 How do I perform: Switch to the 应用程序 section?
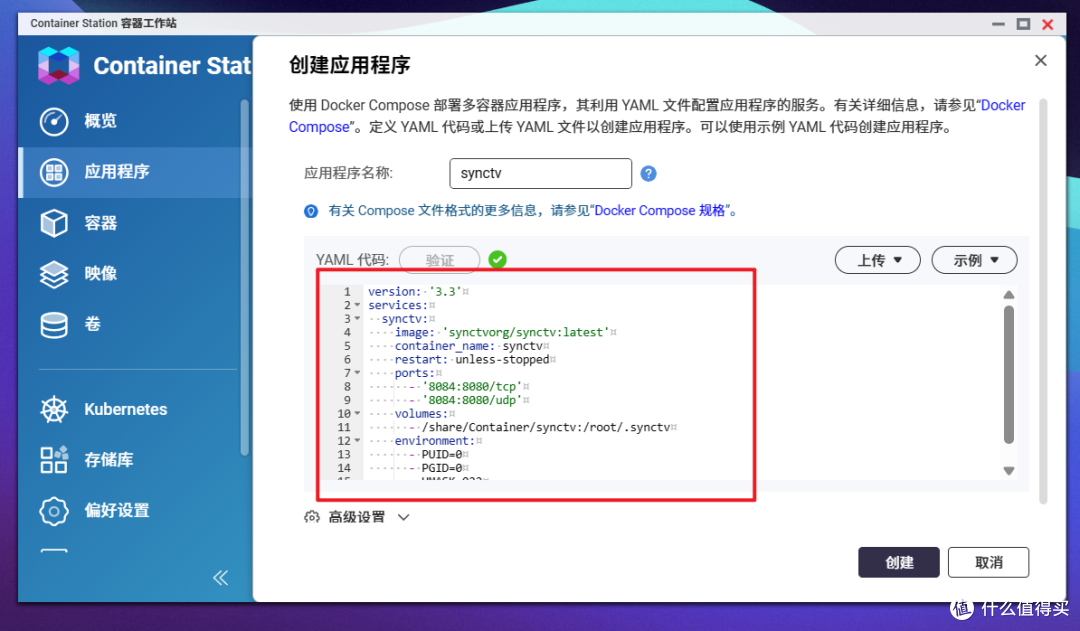point(54,172)
